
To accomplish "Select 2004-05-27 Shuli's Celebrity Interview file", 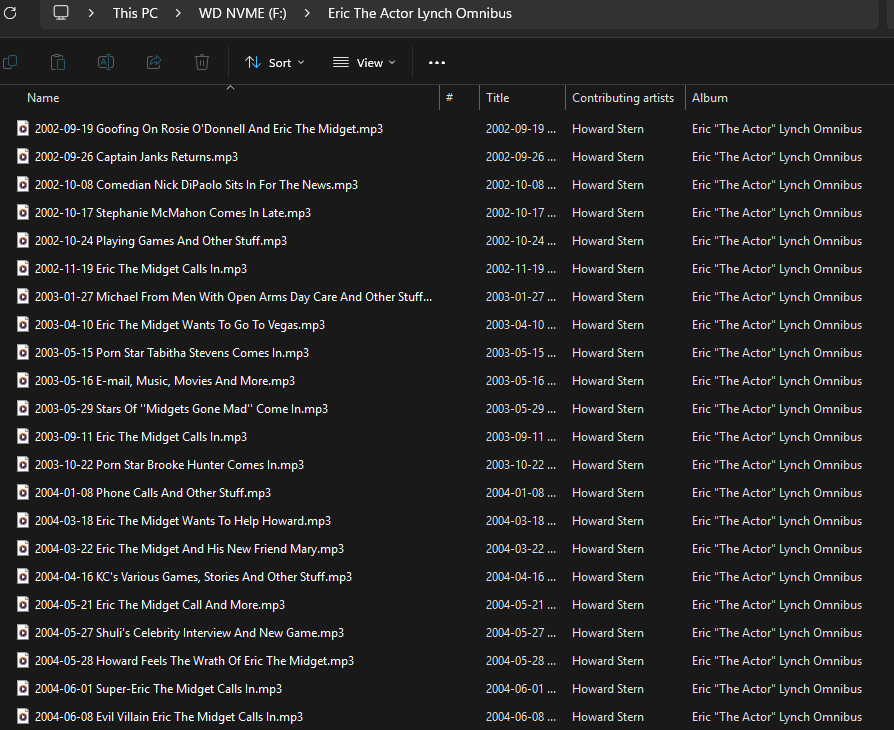I will pos(189,632).
